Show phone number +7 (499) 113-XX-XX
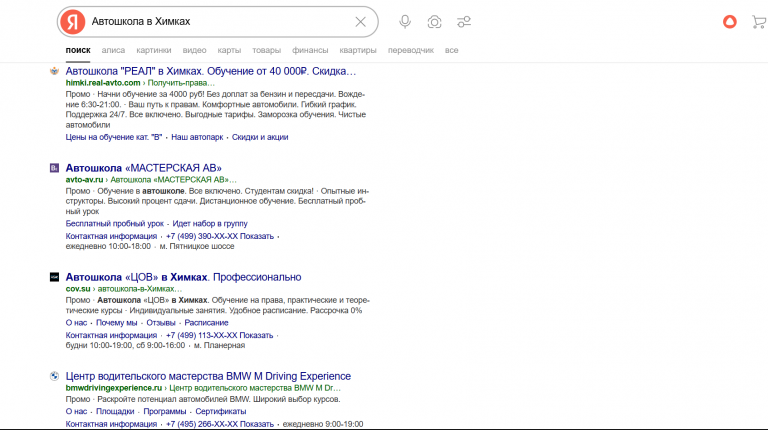The width and height of the screenshot is (768, 430). (x=219, y=335)
